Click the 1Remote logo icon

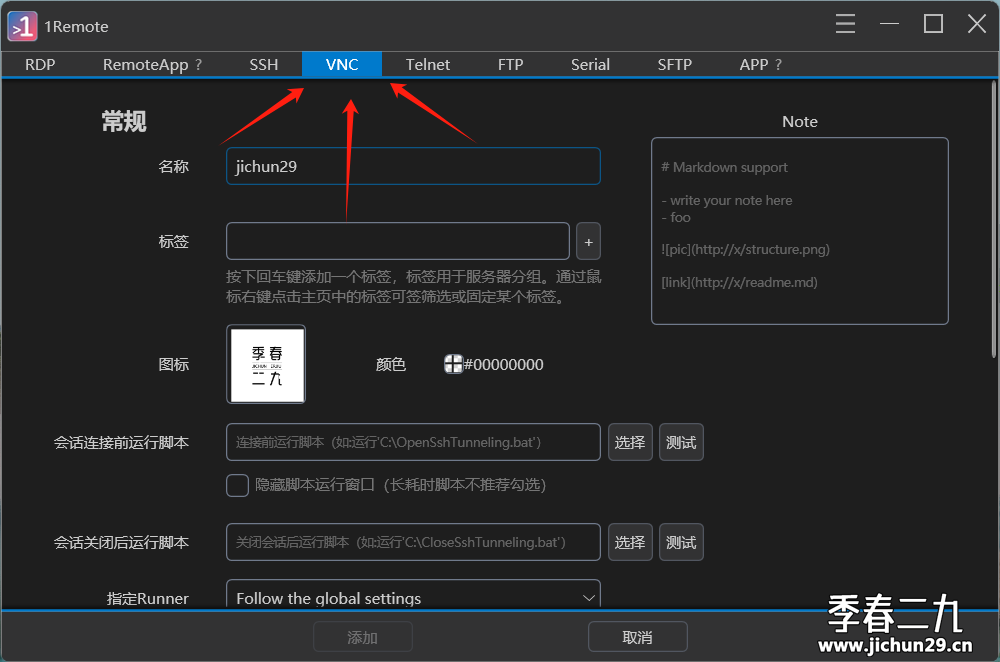pos(21,26)
